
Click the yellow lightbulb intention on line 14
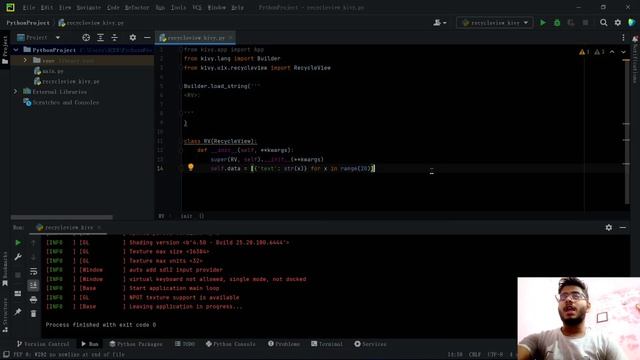191,167
